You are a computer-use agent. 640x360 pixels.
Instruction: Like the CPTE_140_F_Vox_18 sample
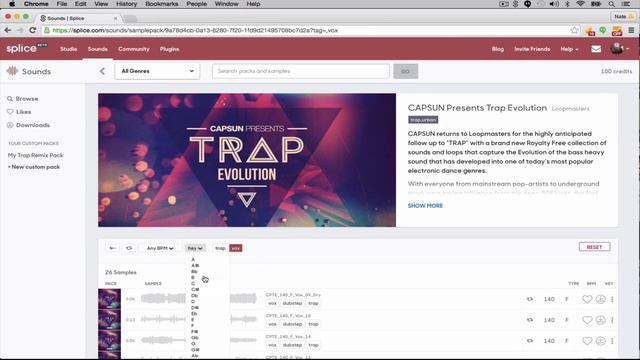point(587,320)
